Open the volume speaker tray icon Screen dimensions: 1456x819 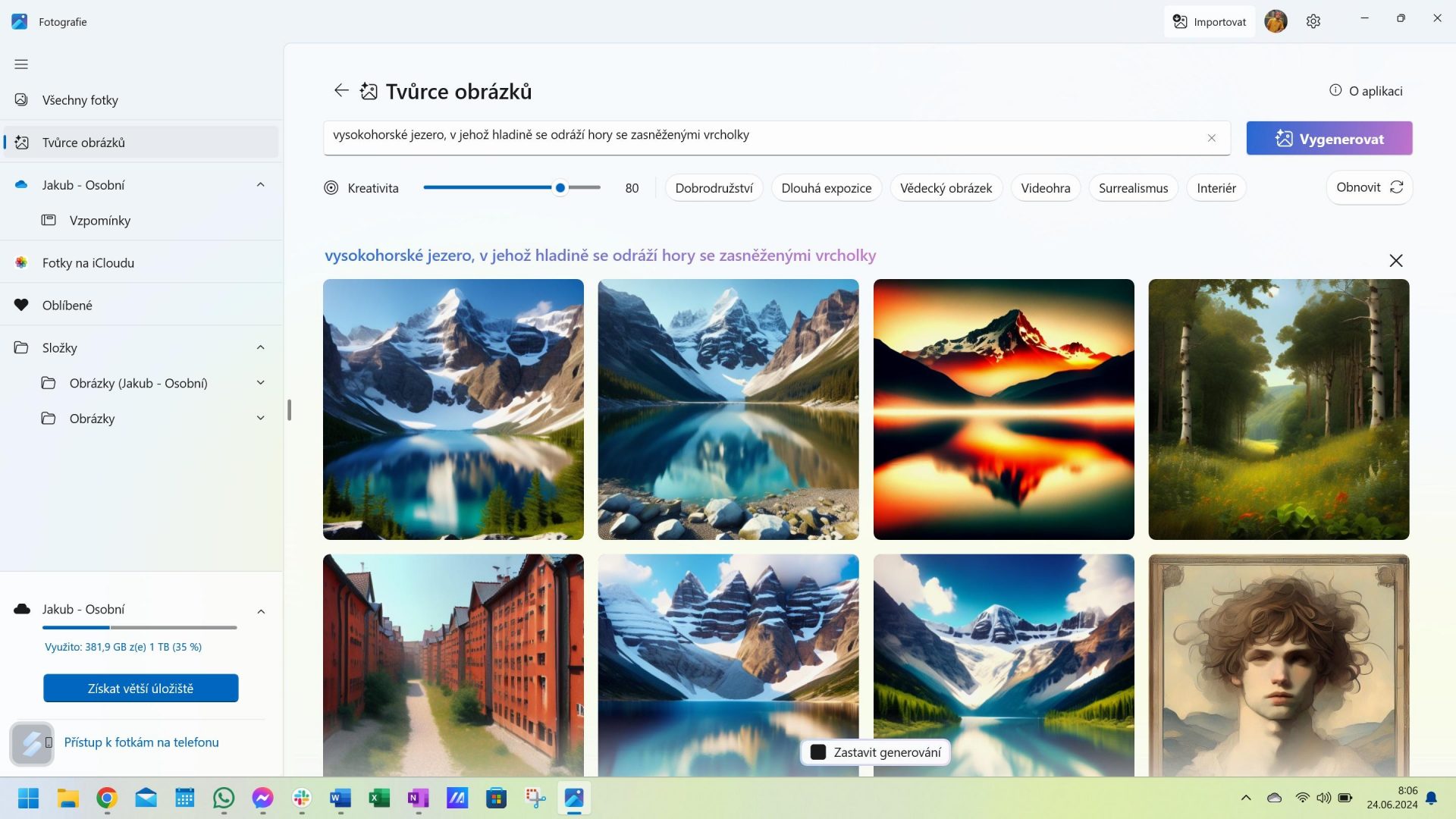pyautogui.click(x=1323, y=798)
